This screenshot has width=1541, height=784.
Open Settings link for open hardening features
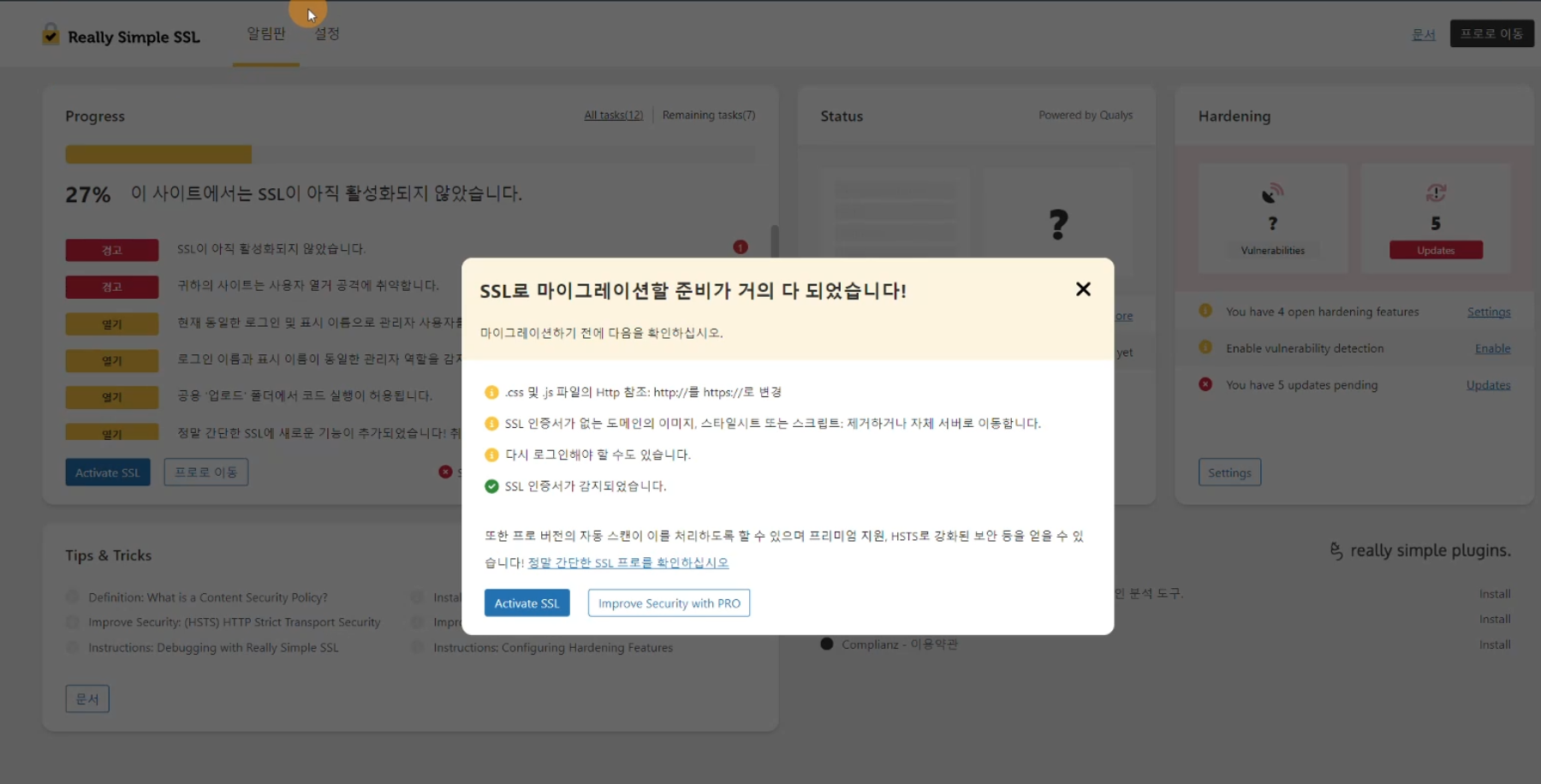[1489, 312]
